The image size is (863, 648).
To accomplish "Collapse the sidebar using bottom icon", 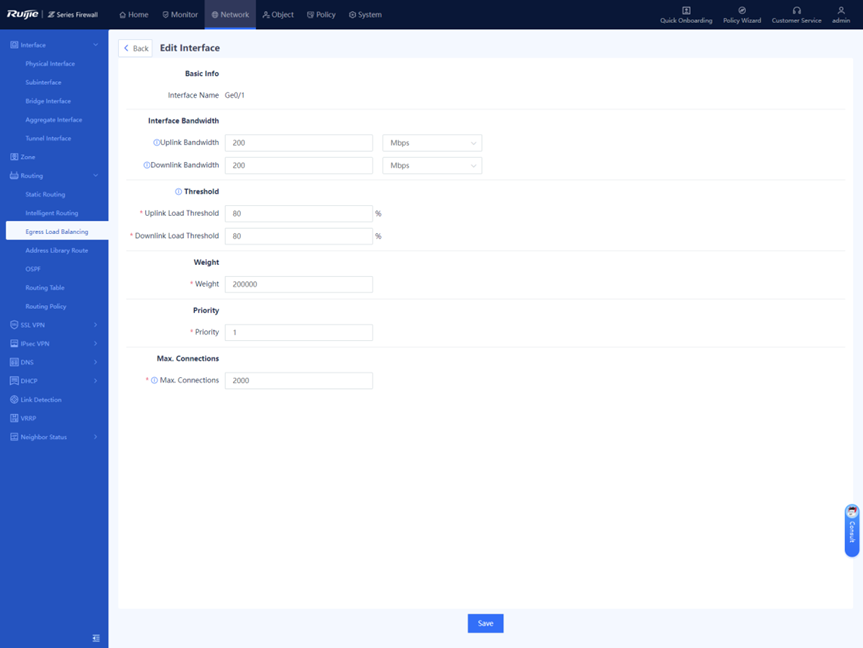I will [x=96, y=638].
